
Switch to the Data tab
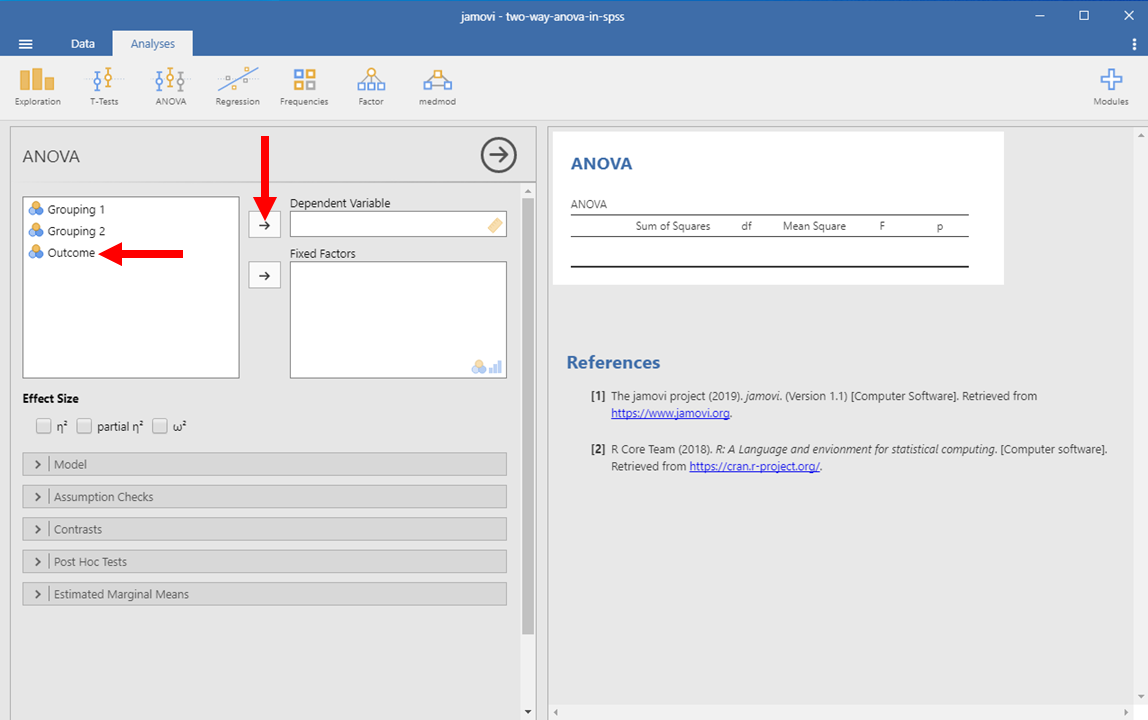[x=83, y=44]
